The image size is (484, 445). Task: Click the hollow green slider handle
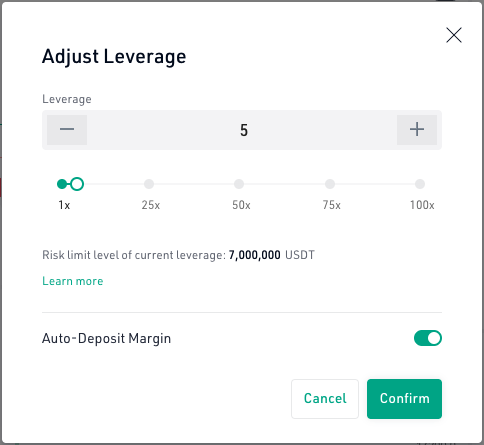click(77, 184)
